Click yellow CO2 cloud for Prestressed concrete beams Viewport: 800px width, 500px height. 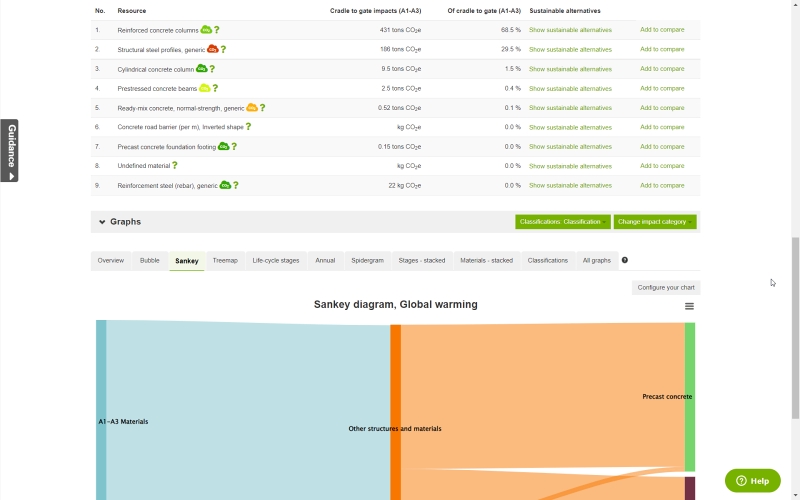(204, 88)
